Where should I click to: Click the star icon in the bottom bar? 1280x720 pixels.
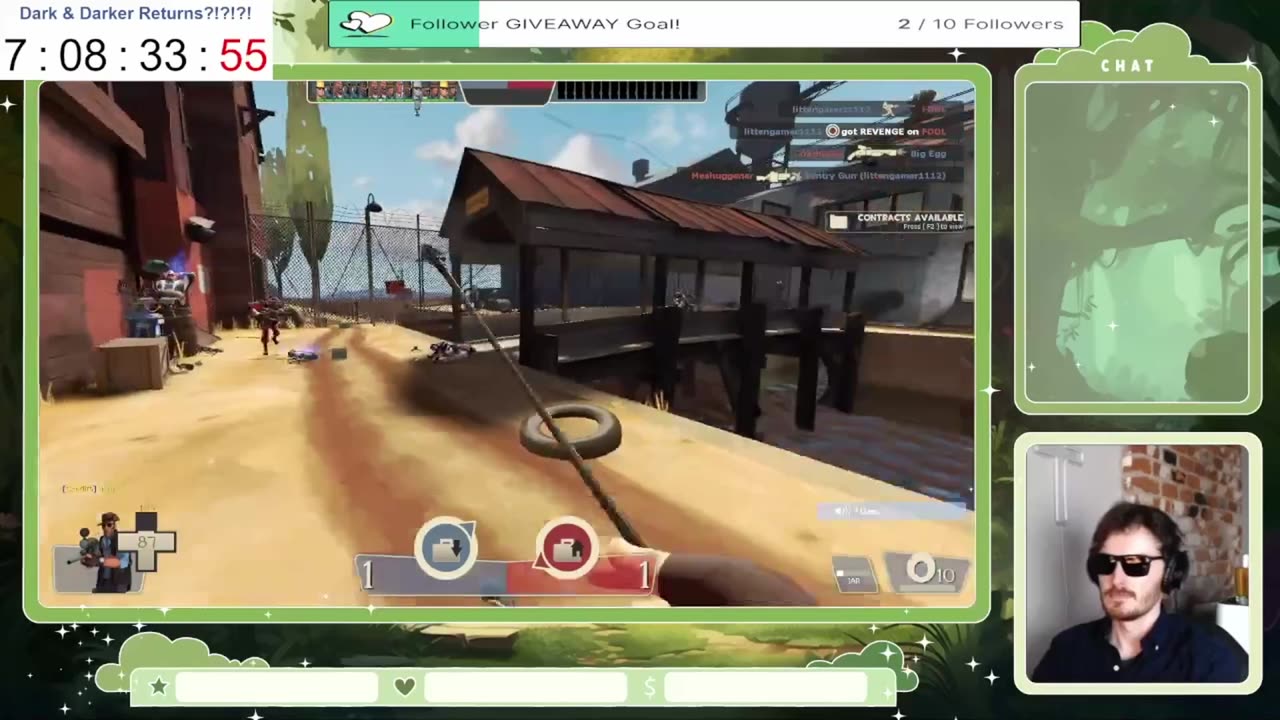click(158, 686)
